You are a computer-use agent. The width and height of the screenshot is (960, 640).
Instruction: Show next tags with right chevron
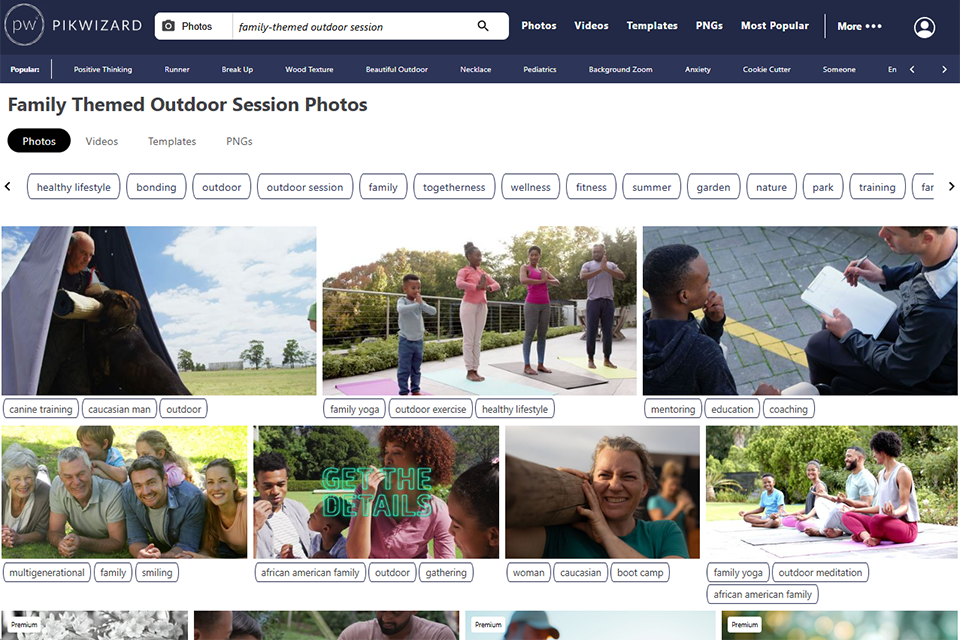(951, 186)
